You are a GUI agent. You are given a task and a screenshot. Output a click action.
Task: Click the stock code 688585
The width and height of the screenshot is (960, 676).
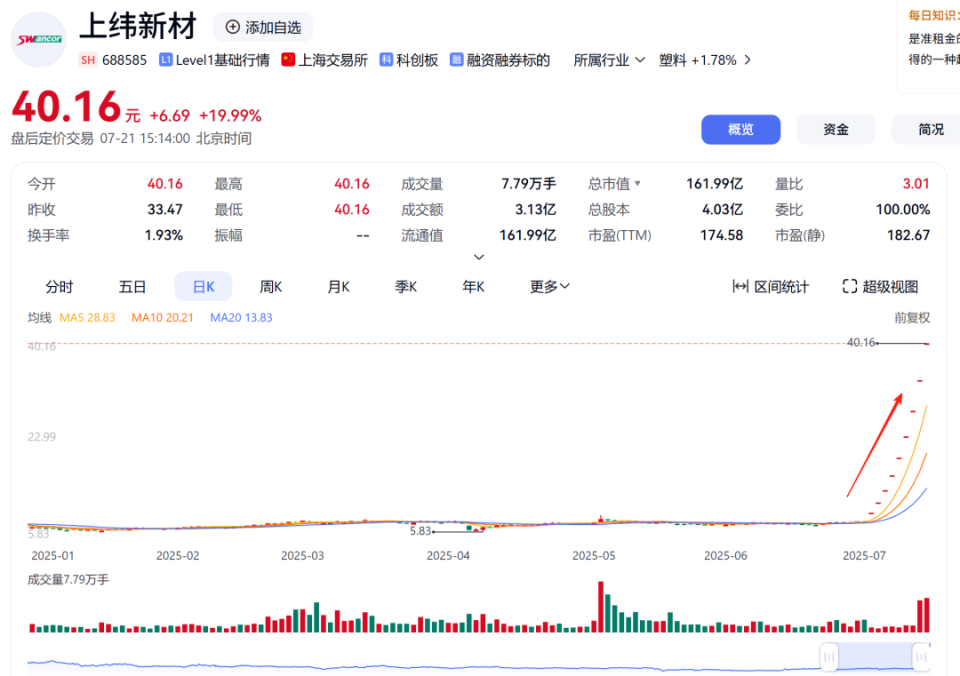tap(124, 60)
